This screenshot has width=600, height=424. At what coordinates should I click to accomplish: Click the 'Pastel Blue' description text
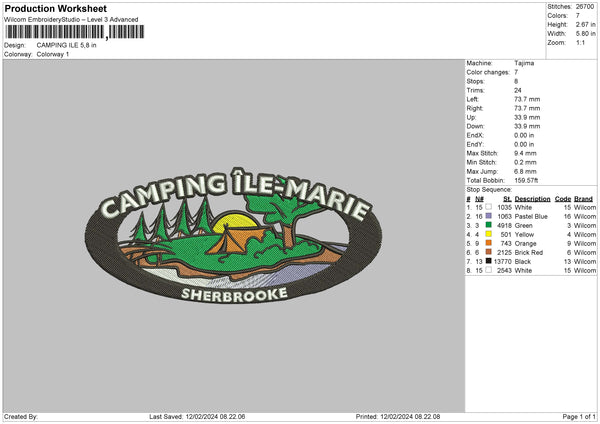pos(531,217)
